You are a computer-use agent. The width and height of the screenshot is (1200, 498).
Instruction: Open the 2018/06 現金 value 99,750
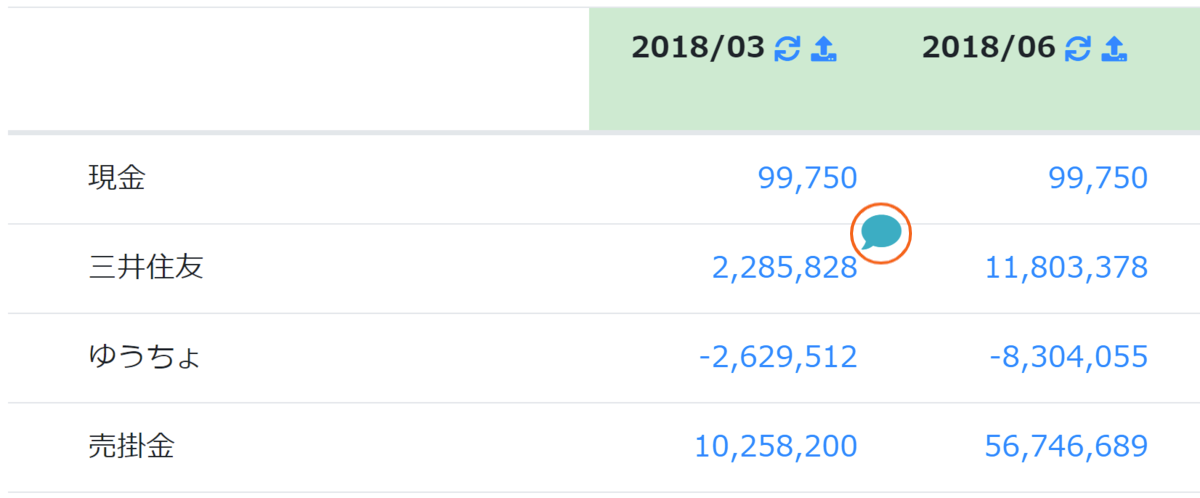1098,178
